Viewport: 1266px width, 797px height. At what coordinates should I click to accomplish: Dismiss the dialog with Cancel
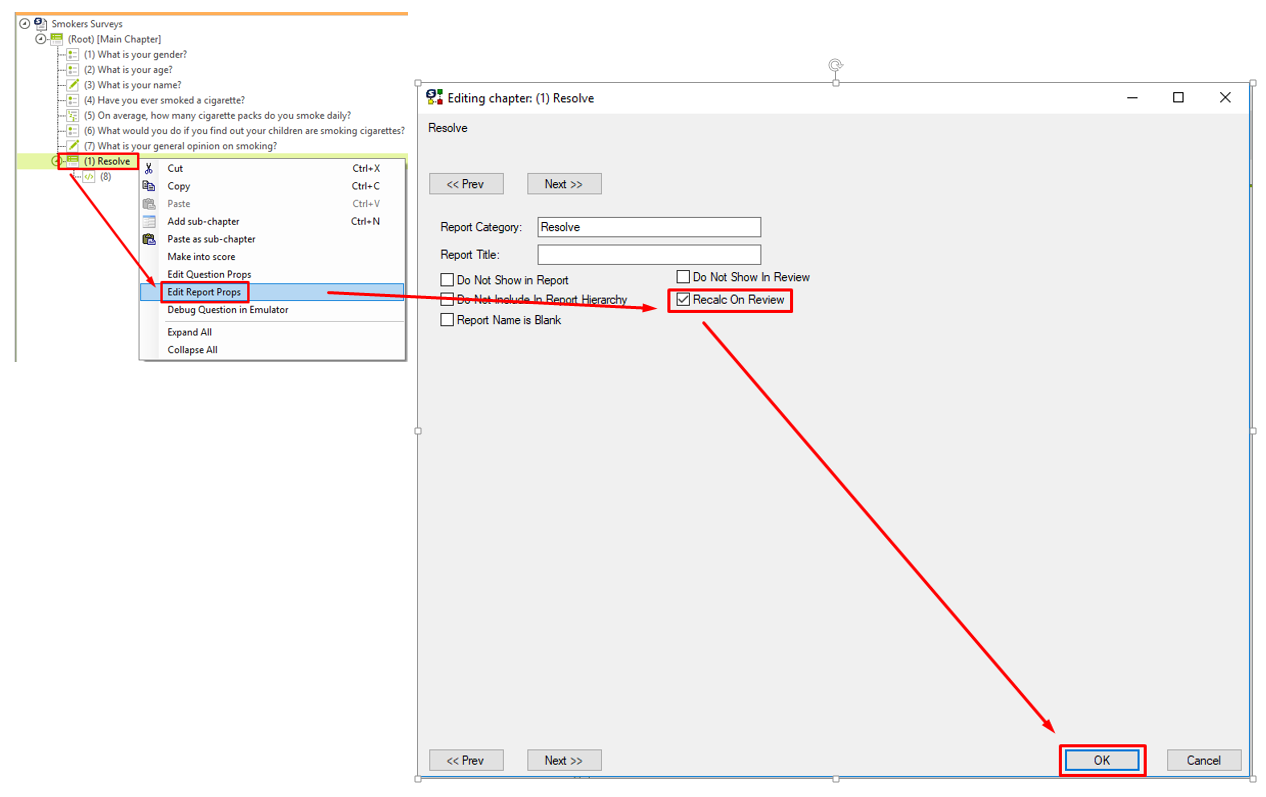click(x=1204, y=760)
